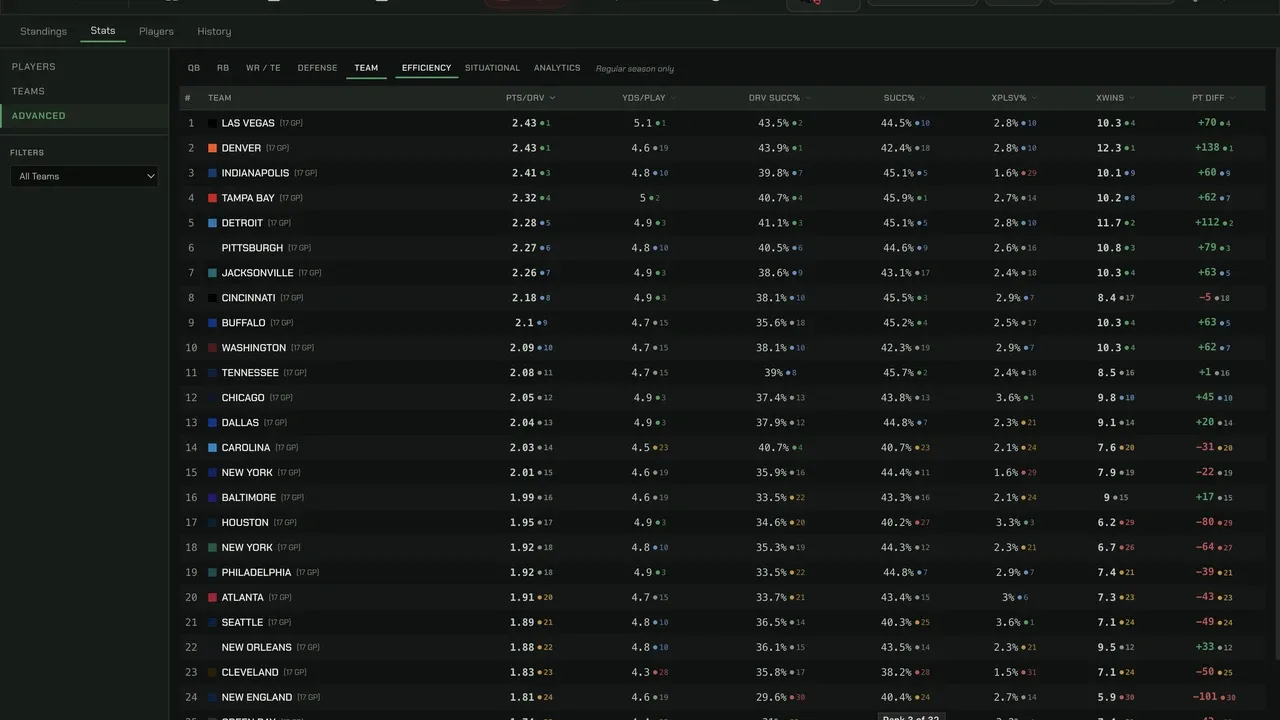Switch to the QB stats tab

coord(194,68)
